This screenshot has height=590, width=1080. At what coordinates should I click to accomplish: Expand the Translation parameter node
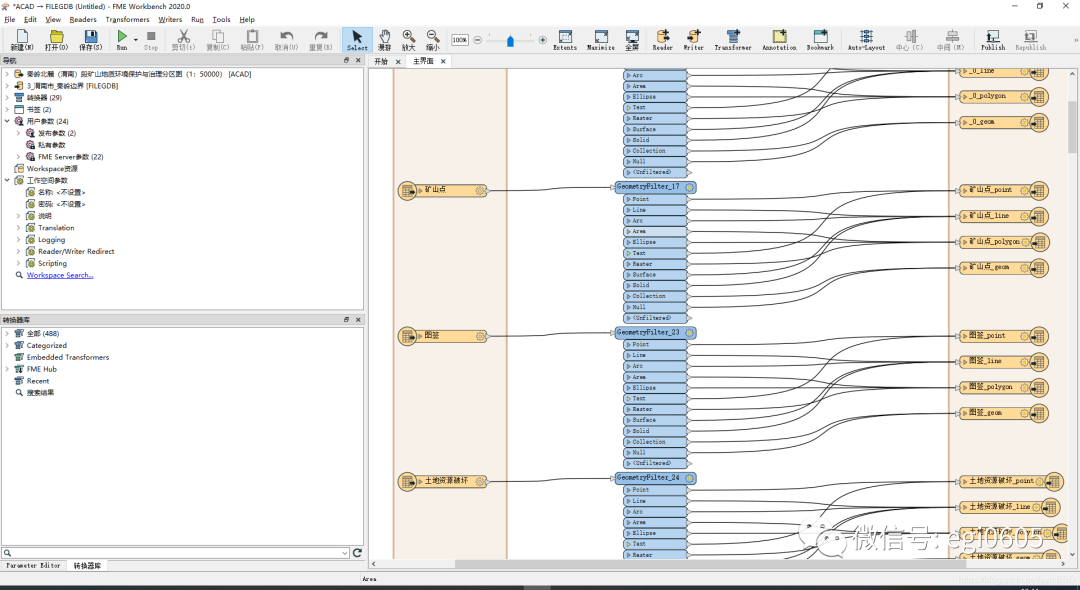pos(18,228)
